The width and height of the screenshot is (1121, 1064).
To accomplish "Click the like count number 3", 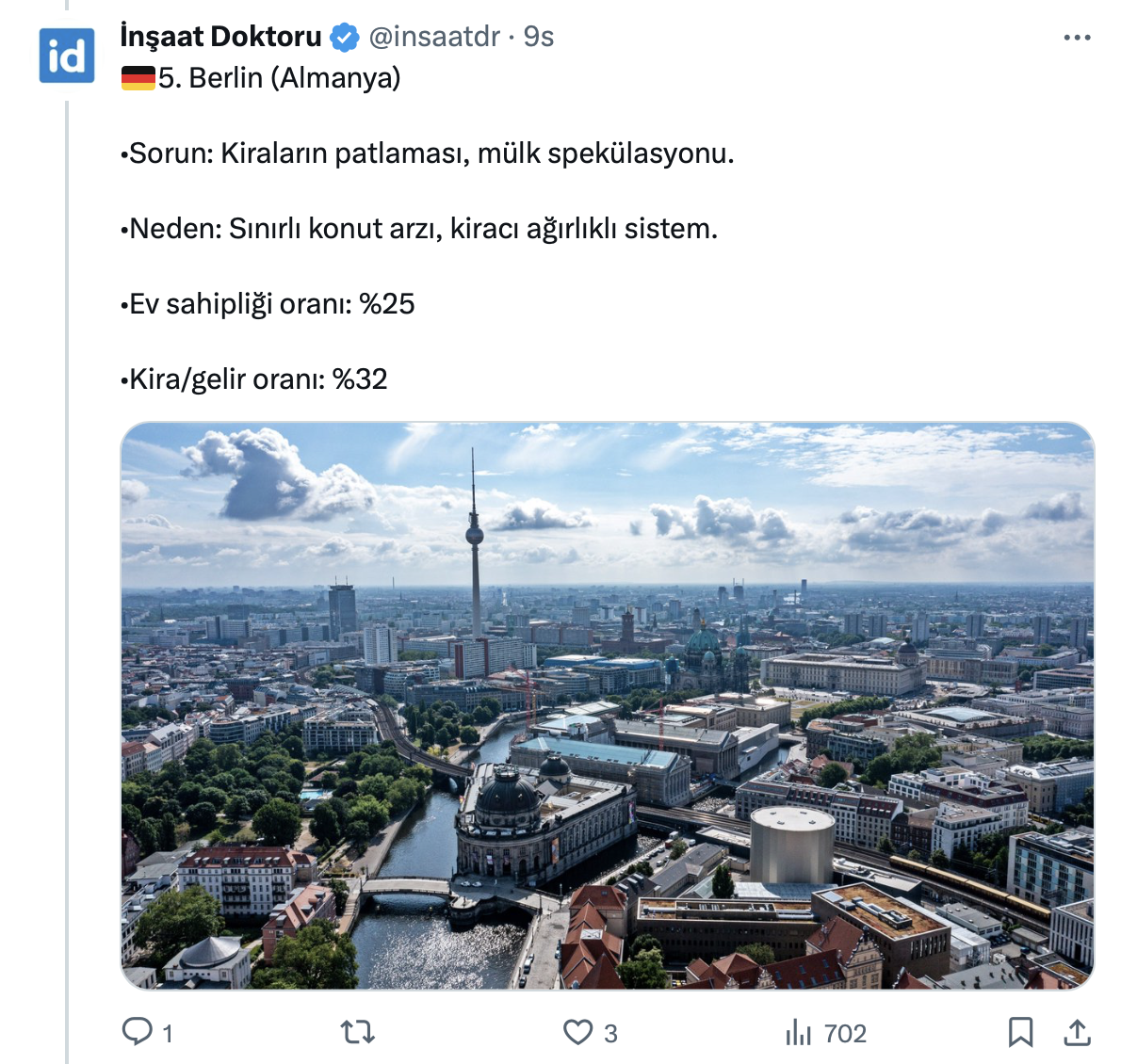I will [x=610, y=1034].
